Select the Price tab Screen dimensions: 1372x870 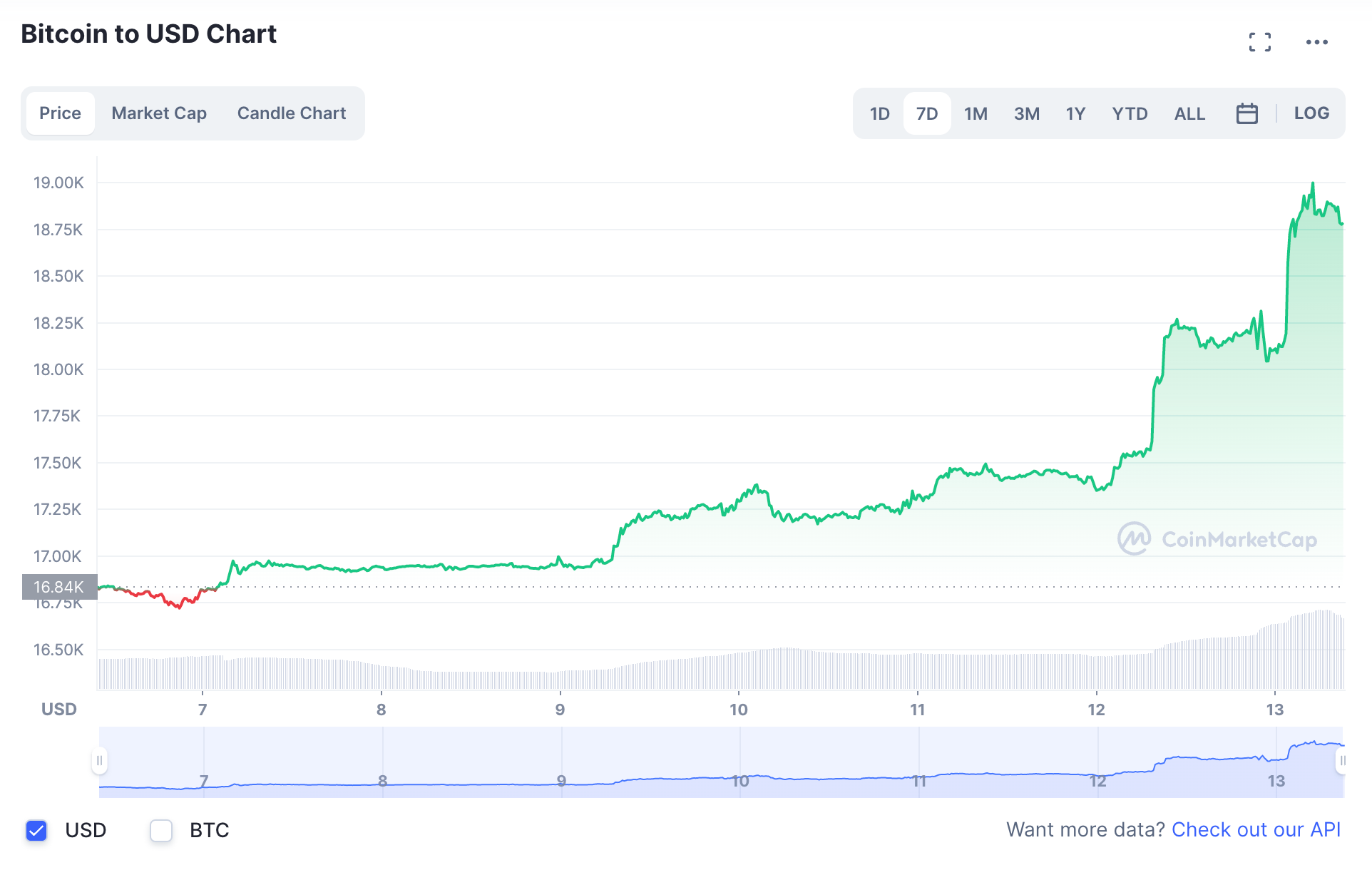click(x=60, y=113)
